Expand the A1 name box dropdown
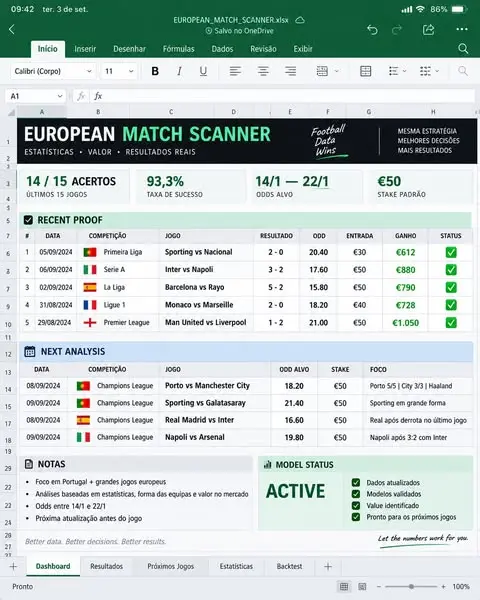This screenshot has width=480, height=600. 60,96
